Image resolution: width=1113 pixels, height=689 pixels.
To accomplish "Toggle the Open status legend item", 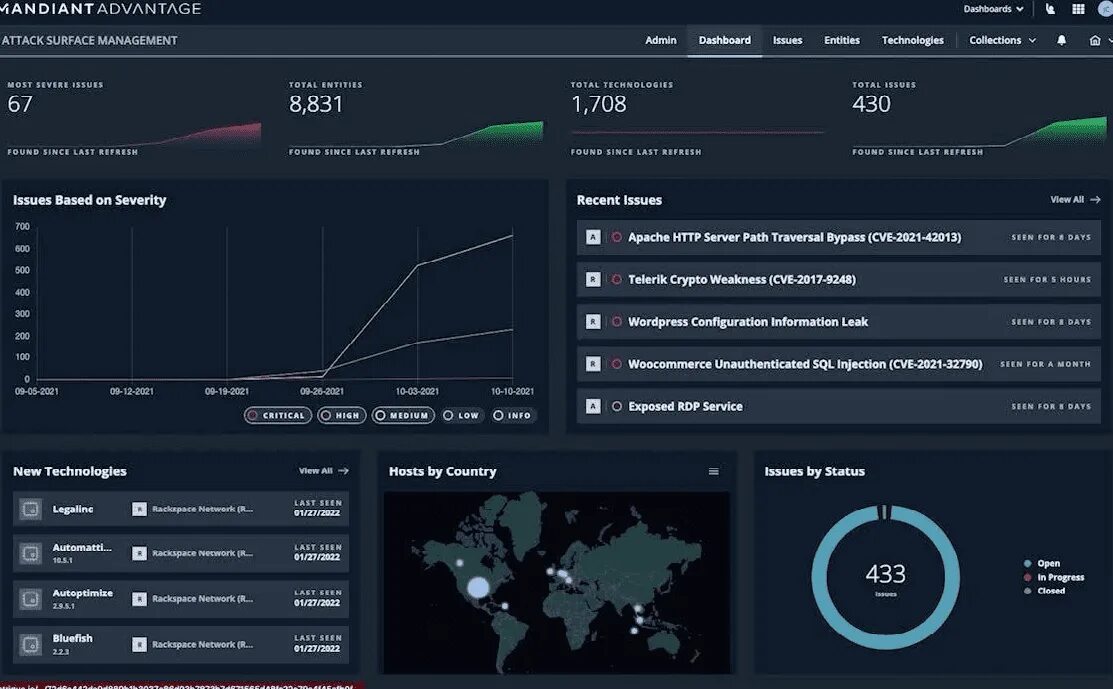I will pos(1042,563).
